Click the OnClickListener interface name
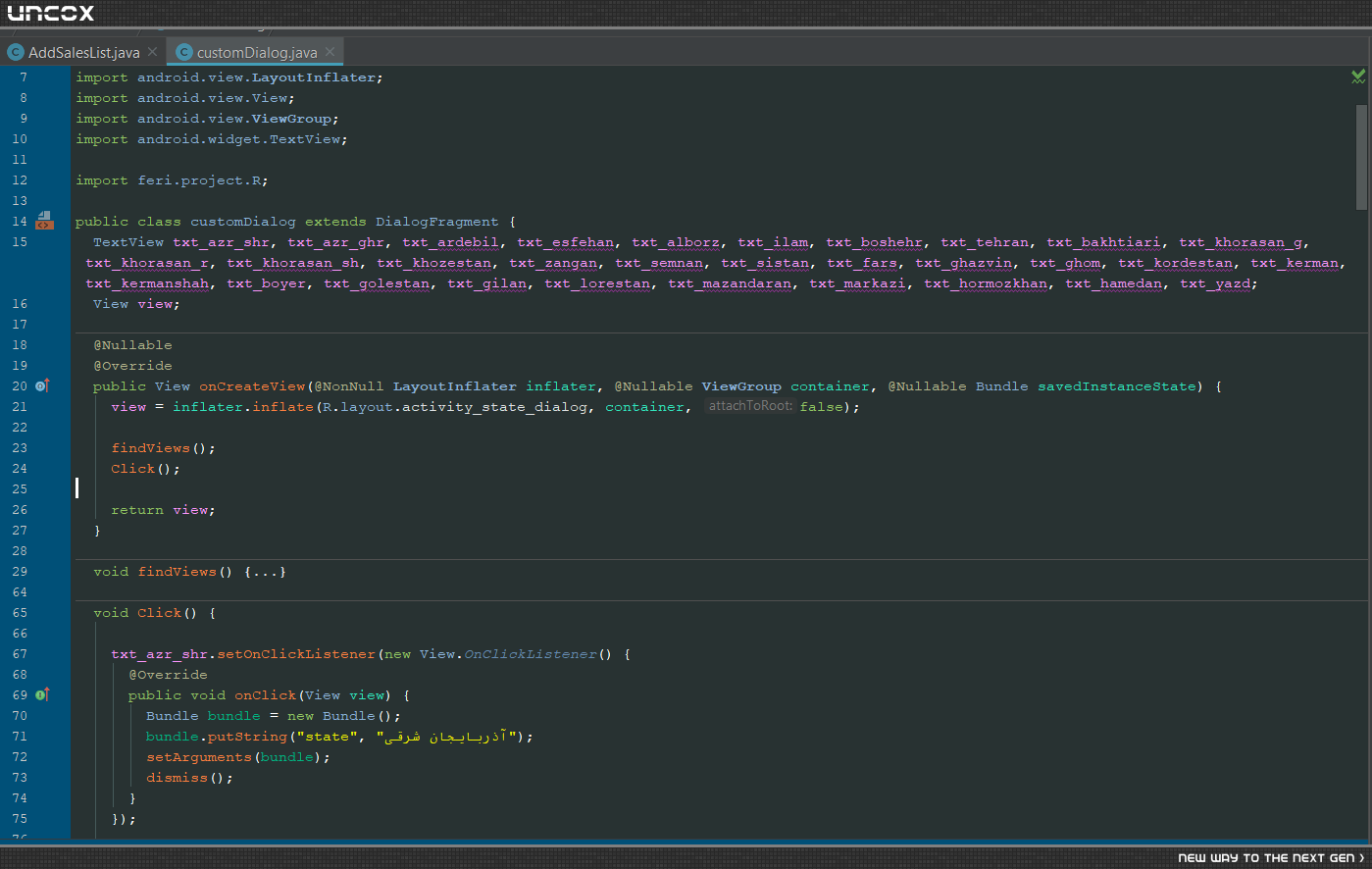1372x869 pixels. (x=531, y=654)
